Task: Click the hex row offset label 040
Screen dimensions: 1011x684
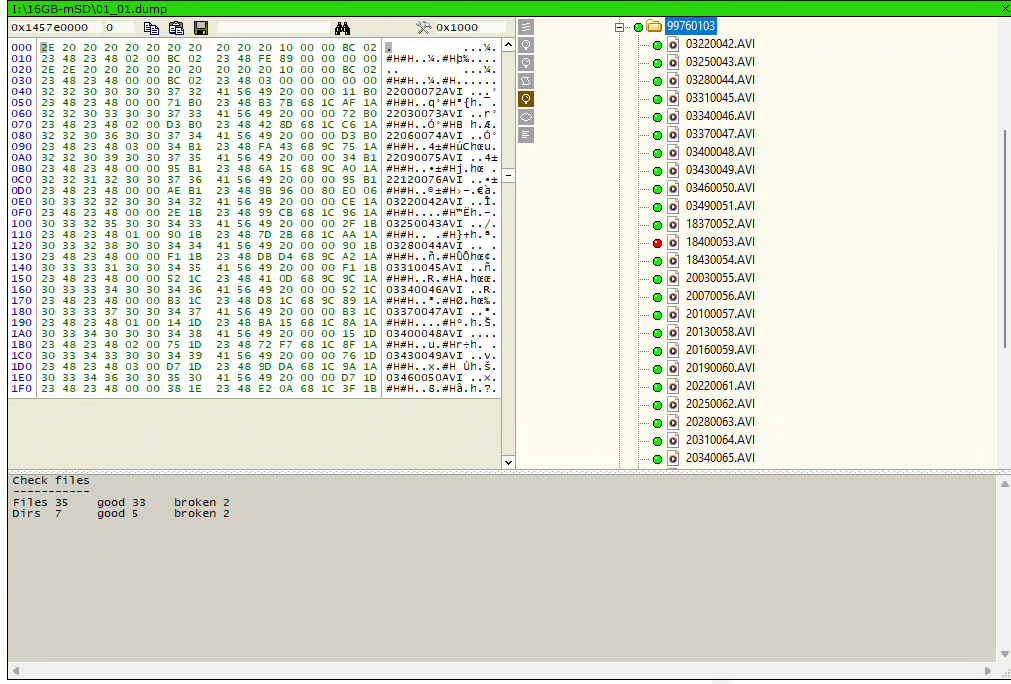Action: [22, 92]
